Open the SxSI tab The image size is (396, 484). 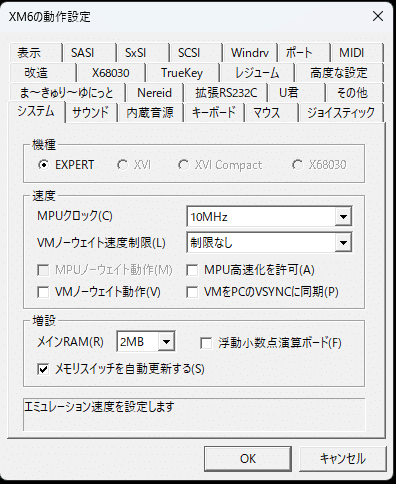(143, 53)
